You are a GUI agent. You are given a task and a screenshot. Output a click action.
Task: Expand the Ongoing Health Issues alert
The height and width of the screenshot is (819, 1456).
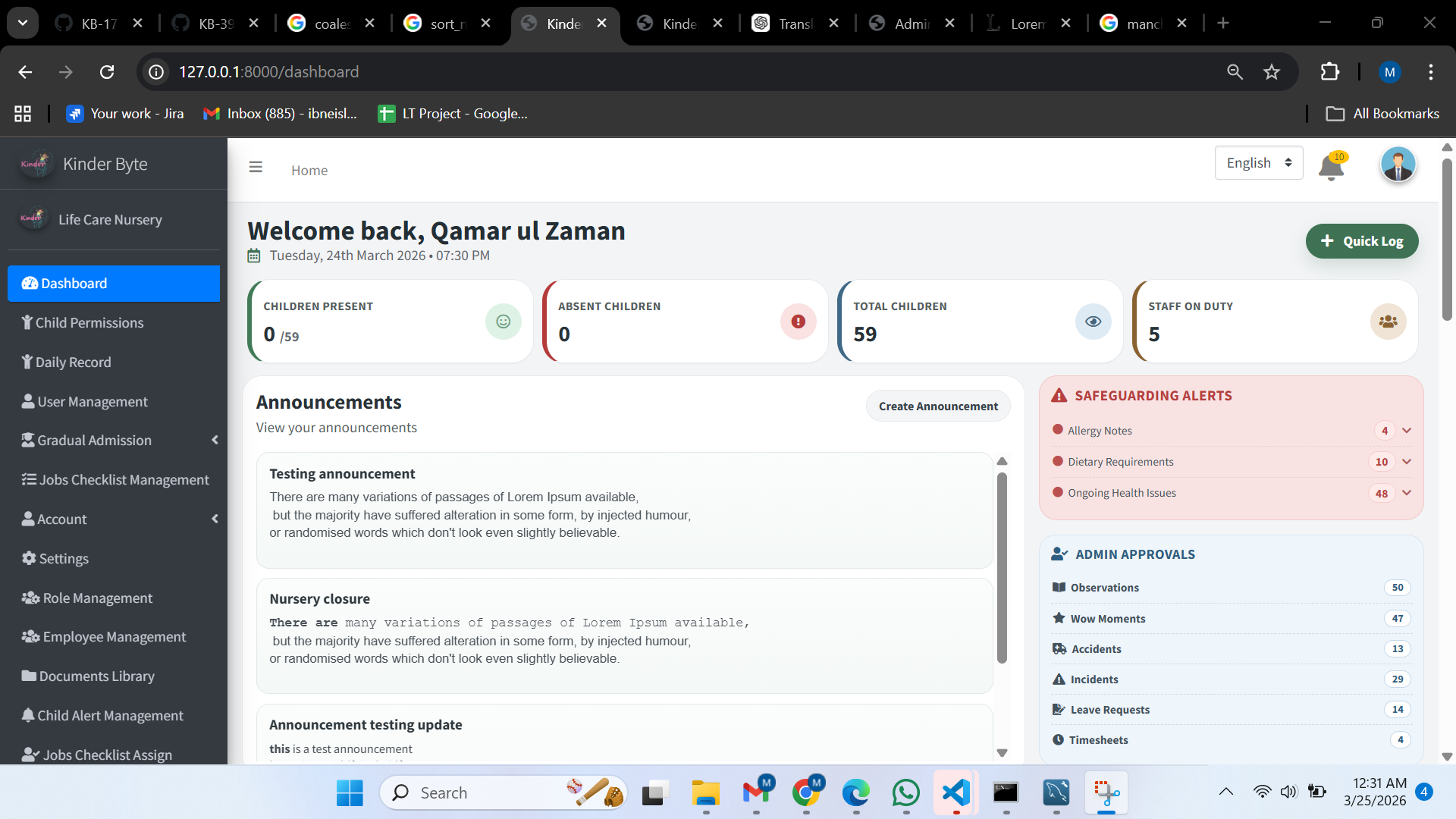(1407, 493)
